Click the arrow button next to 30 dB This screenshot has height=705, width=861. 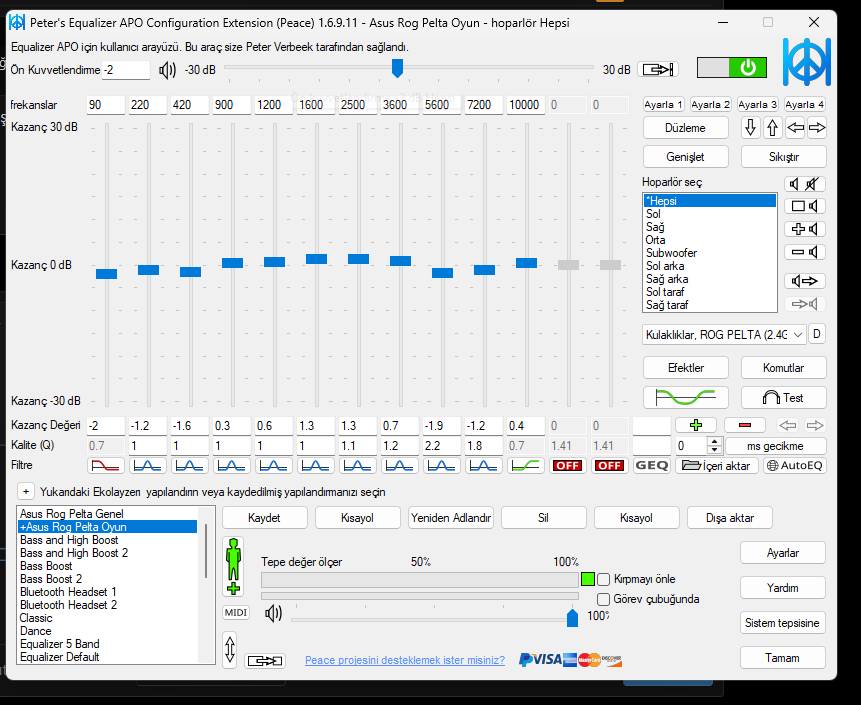click(658, 70)
